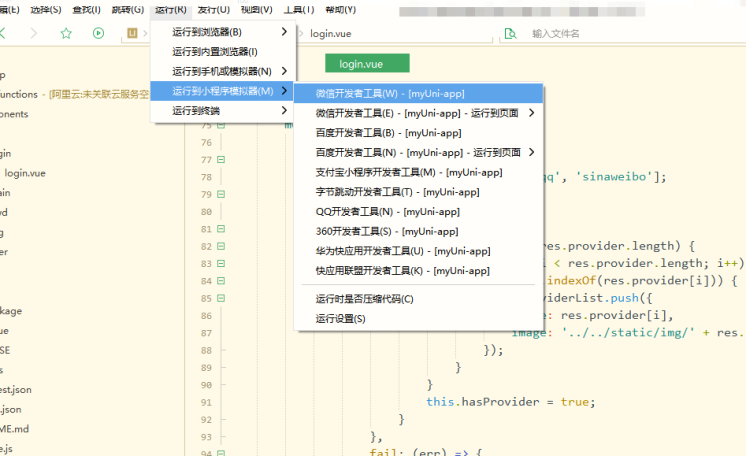Switch to the green login.vue tab

tap(360, 64)
